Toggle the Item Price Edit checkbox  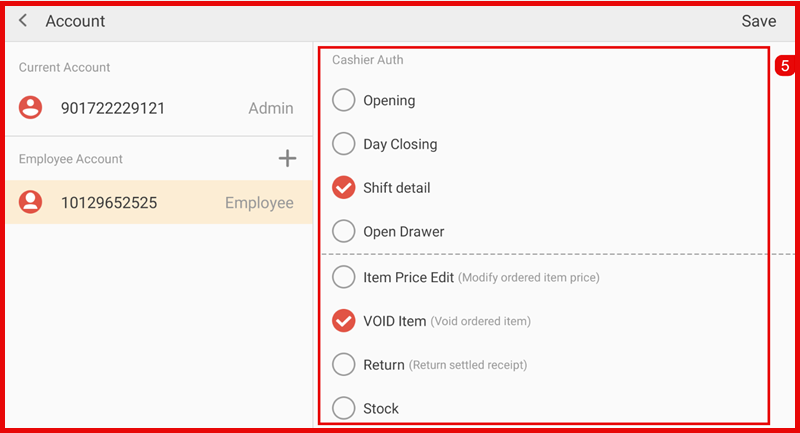click(344, 277)
